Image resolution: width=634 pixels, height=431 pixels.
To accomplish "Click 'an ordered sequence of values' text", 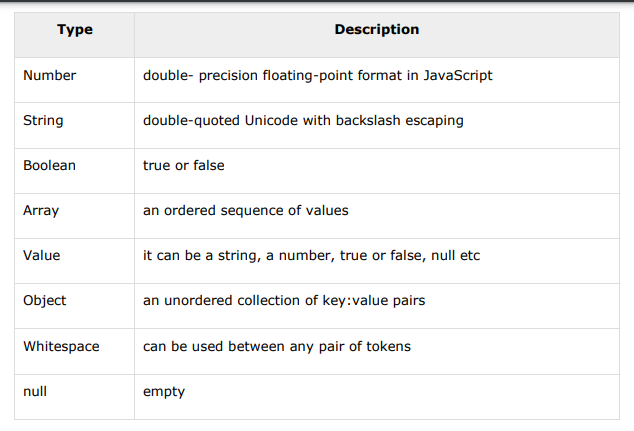I will [x=245, y=210].
